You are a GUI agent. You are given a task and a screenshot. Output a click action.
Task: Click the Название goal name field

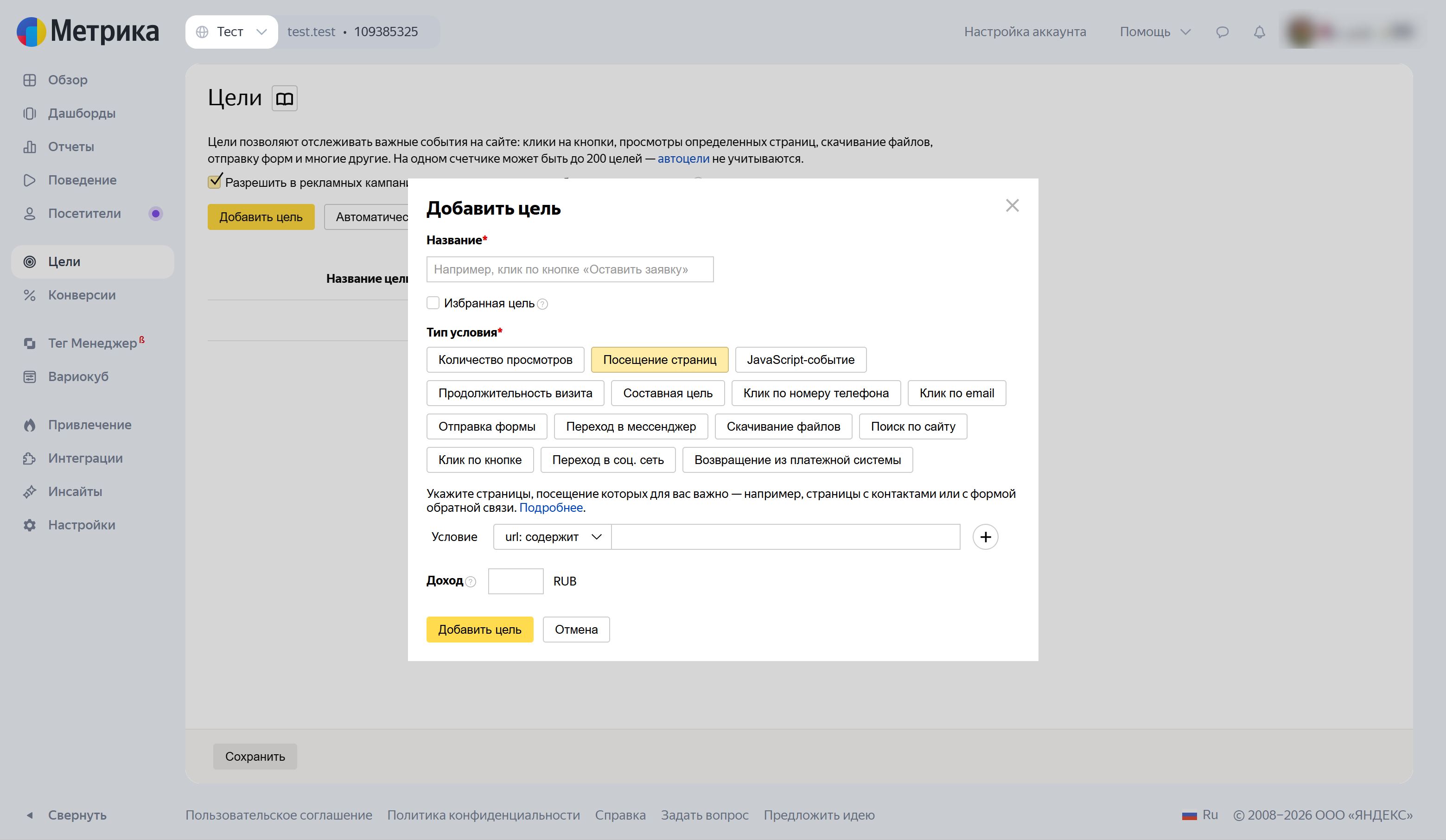(x=570, y=270)
